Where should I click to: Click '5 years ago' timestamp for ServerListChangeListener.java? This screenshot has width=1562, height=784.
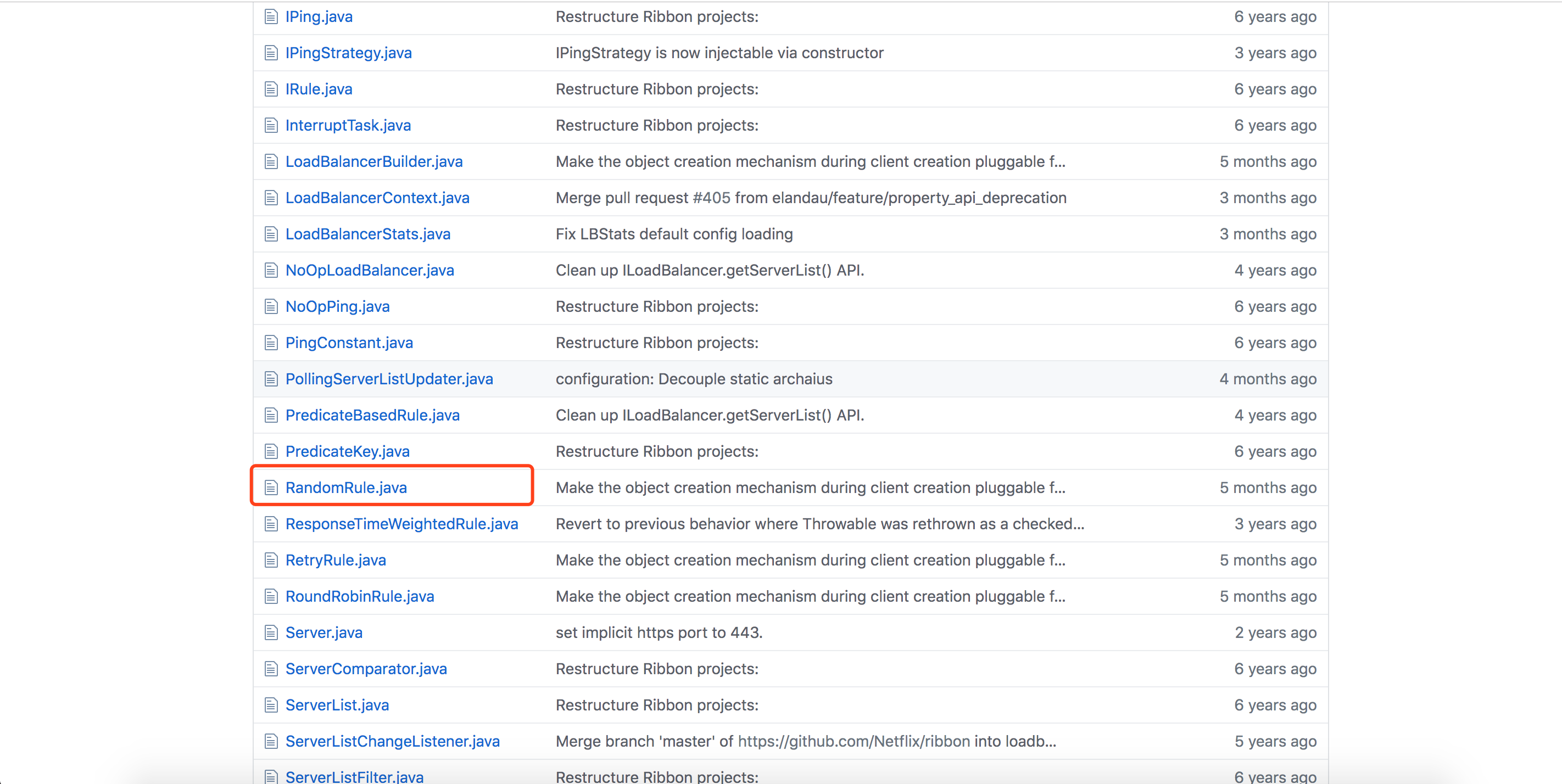coord(1276,741)
